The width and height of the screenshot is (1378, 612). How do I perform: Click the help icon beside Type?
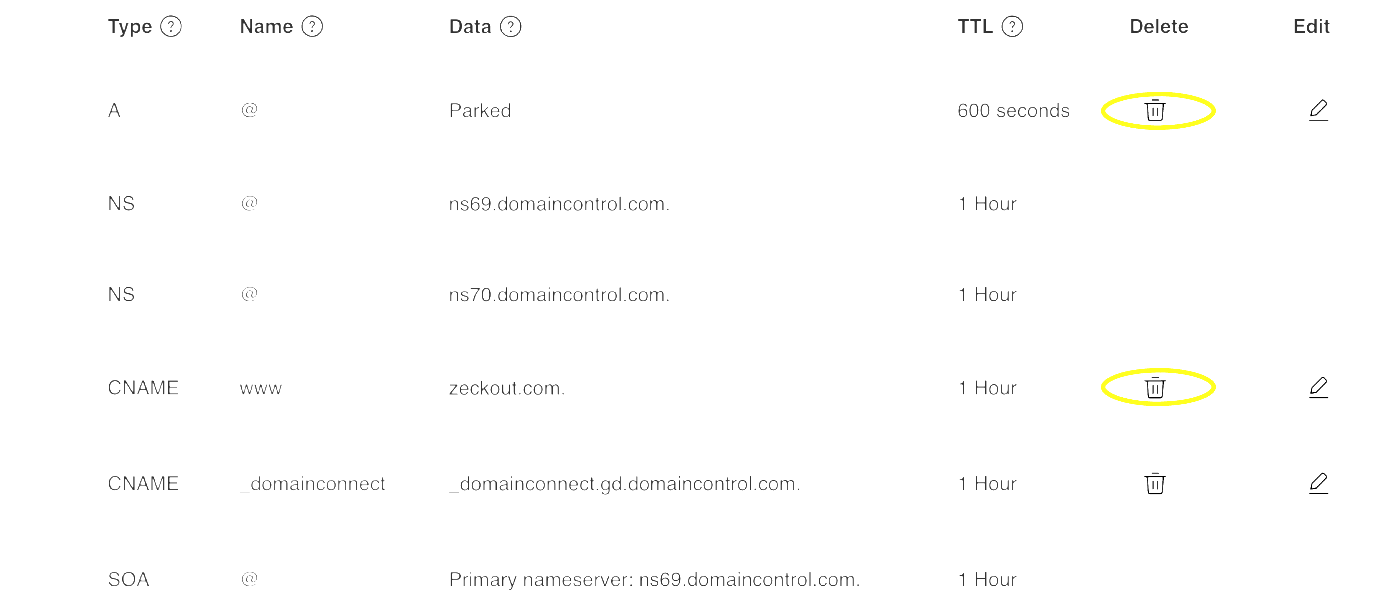pos(171,27)
